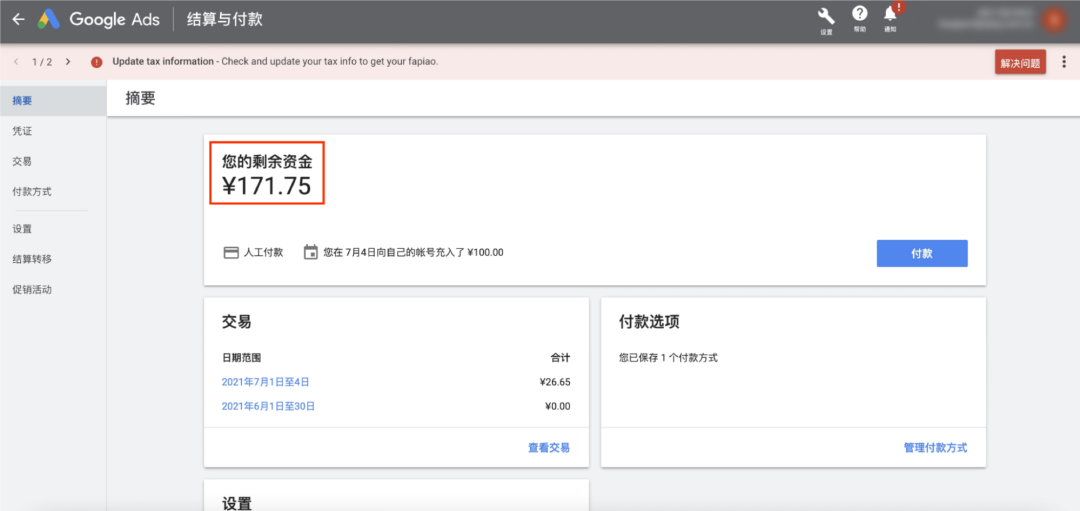This screenshot has width=1080, height=511.
Task: Open the three-dot more options menu
Action: tap(1065, 62)
